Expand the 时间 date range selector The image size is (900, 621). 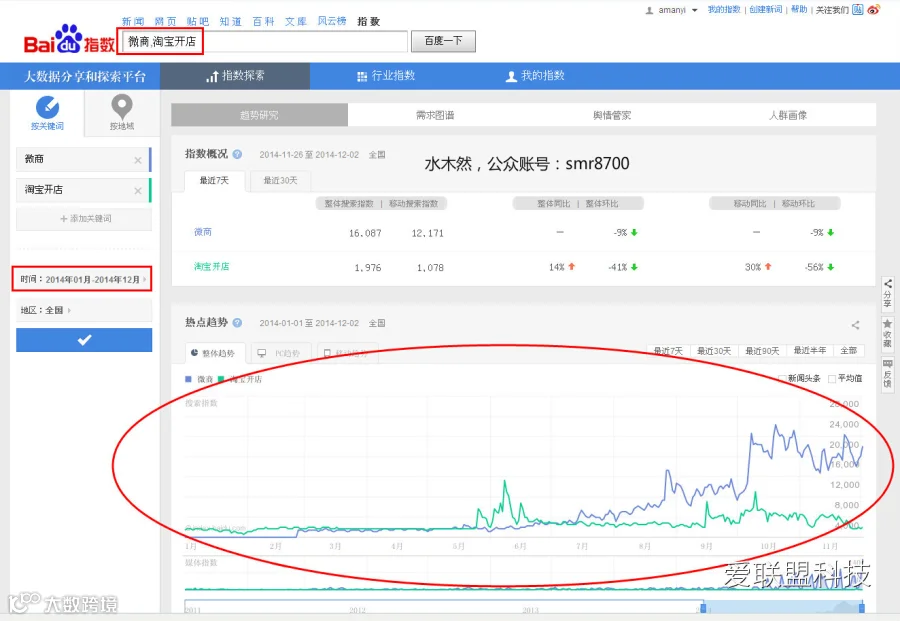(83, 279)
